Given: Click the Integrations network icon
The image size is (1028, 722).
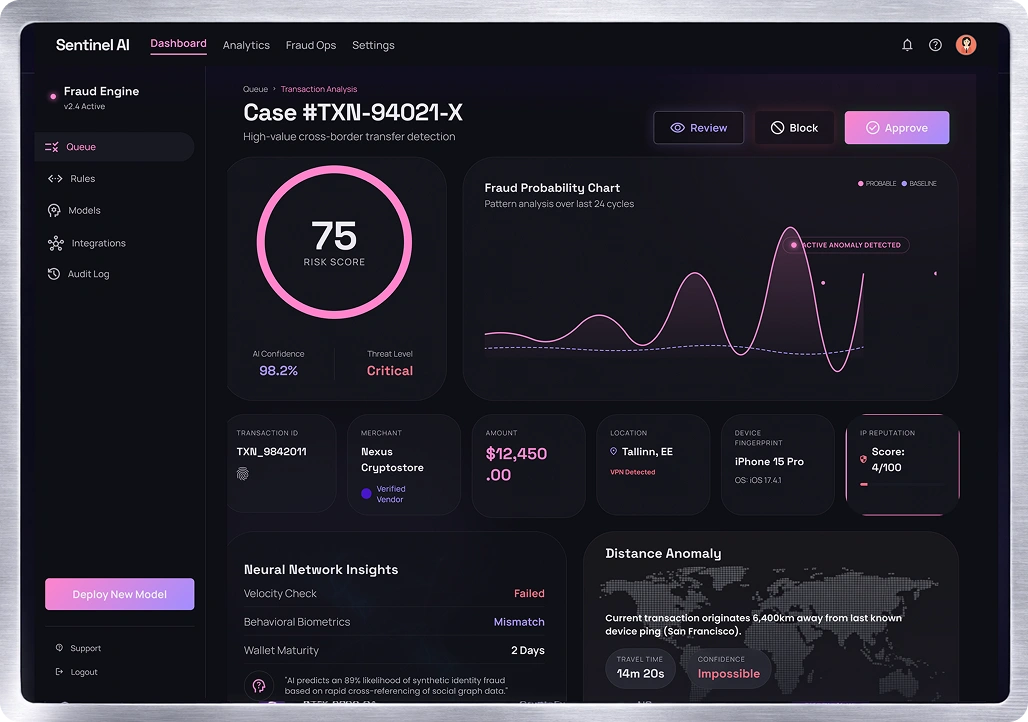Looking at the screenshot, I should 54,243.
